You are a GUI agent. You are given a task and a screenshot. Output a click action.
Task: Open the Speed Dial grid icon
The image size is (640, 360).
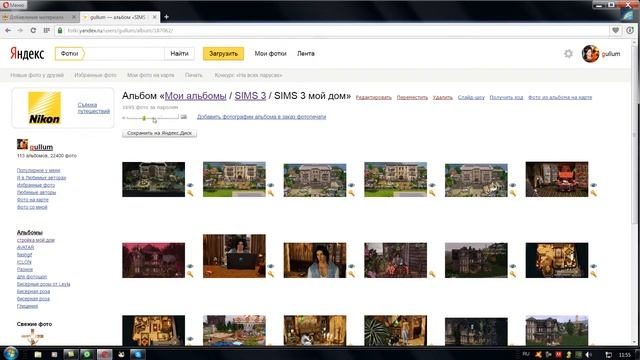pyautogui.click(x=47, y=31)
